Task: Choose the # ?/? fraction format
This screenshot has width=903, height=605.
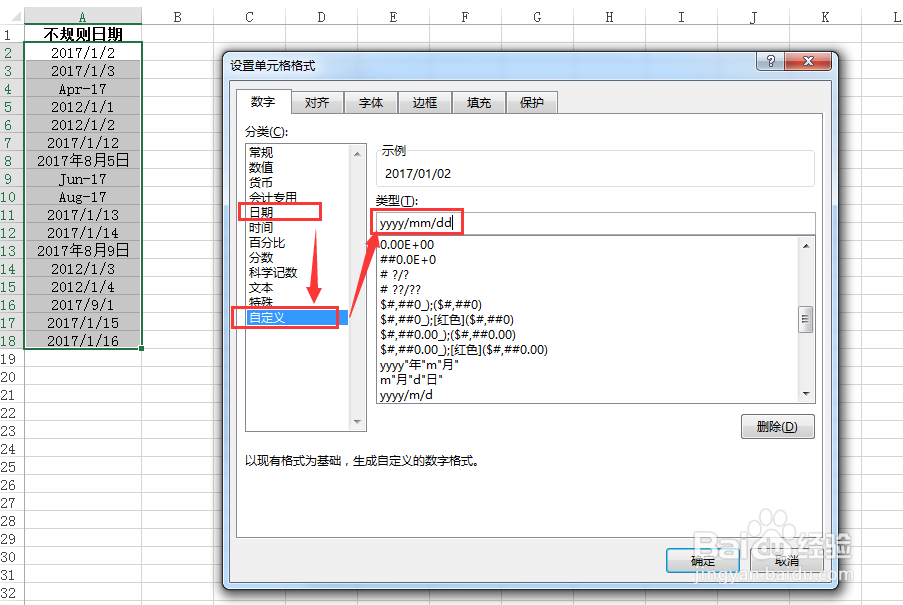Action: [x=394, y=275]
